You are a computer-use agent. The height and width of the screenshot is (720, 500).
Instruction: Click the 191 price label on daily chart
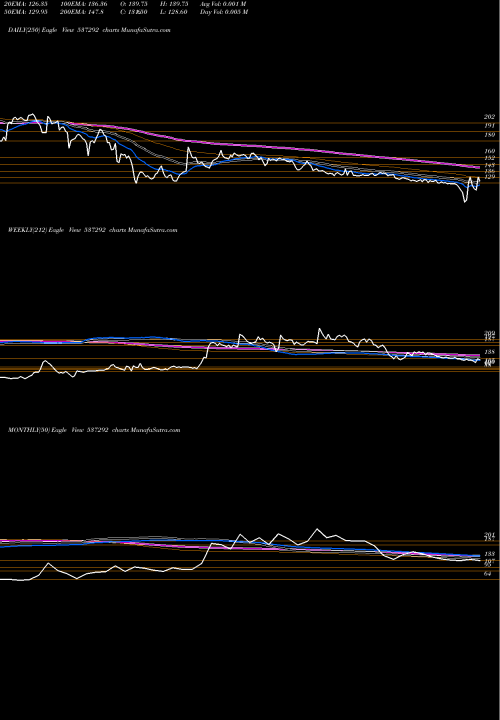pos(489,125)
